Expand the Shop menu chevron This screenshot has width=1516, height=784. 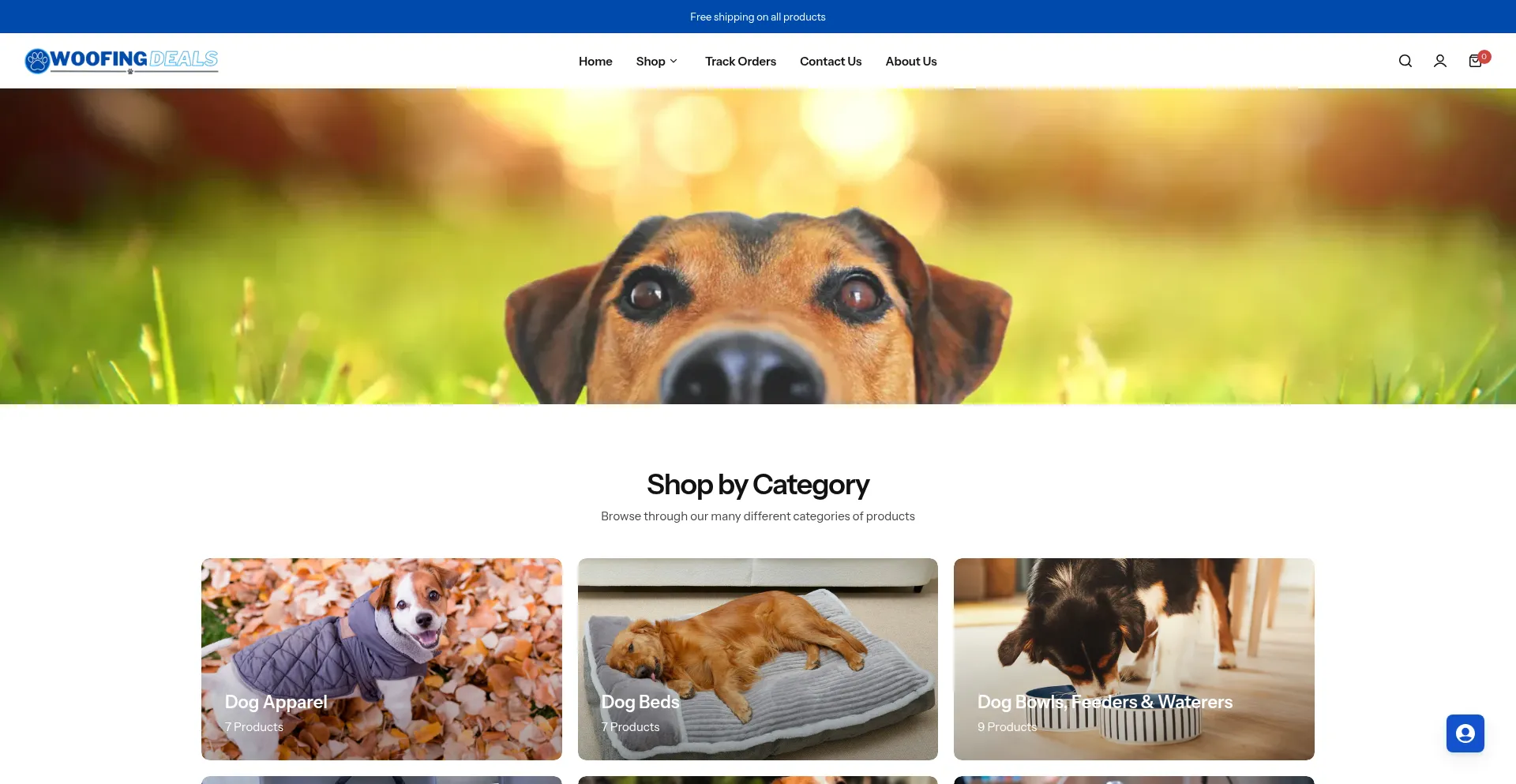pos(674,62)
